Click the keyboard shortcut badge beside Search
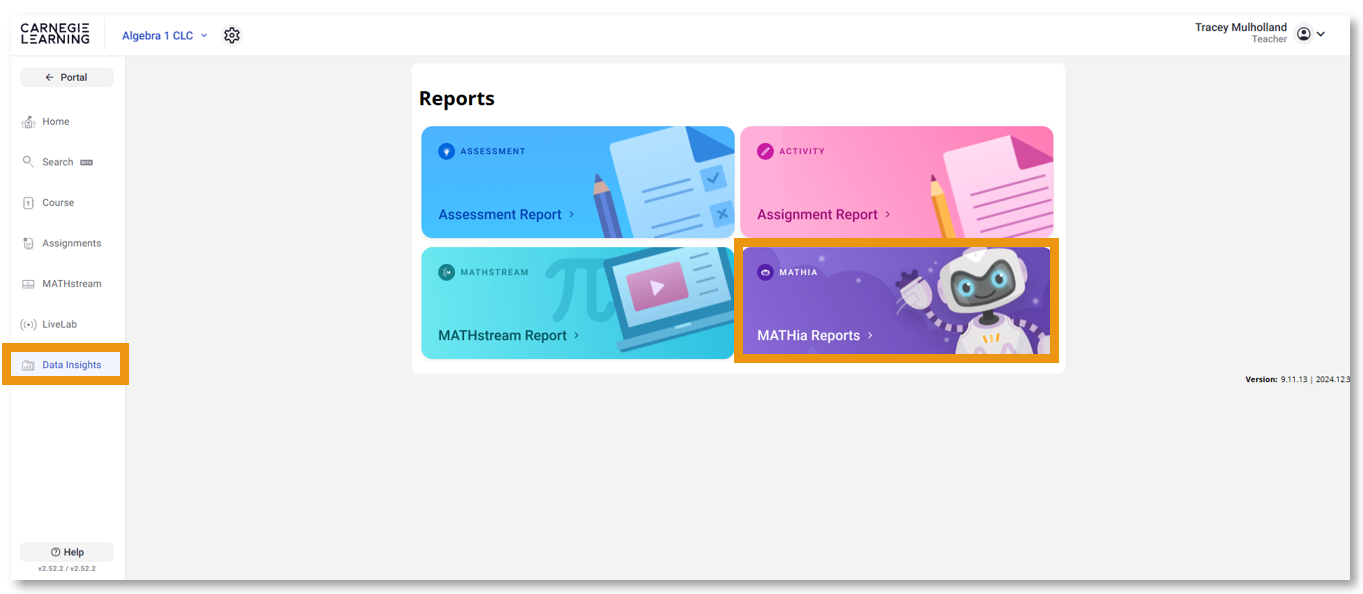This screenshot has height=594, width=1363. (86, 162)
